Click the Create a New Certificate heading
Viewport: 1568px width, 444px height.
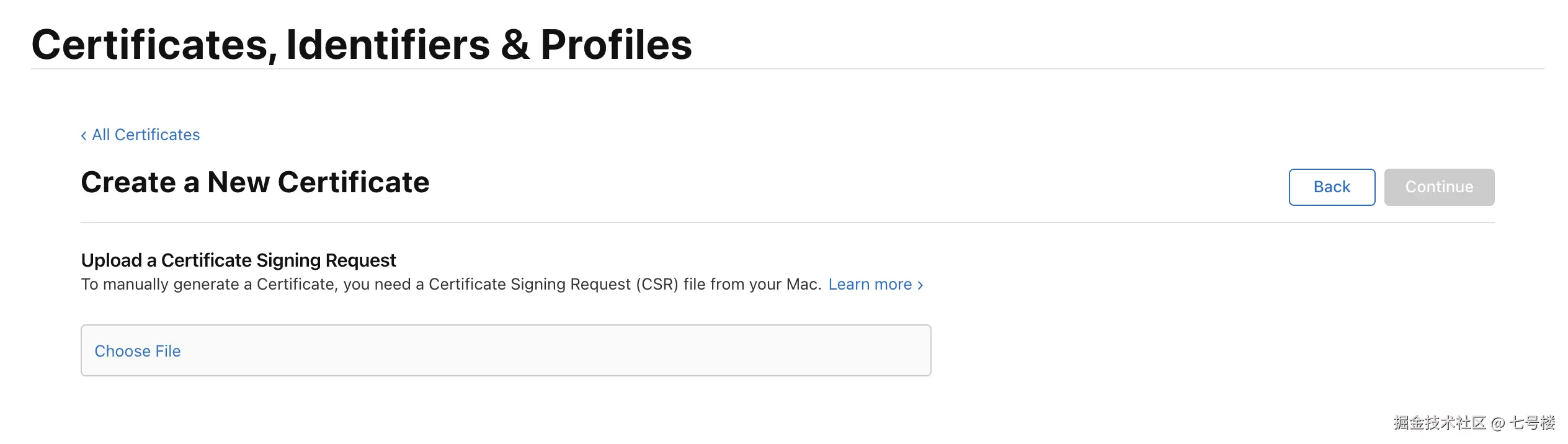pyautogui.click(x=255, y=182)
